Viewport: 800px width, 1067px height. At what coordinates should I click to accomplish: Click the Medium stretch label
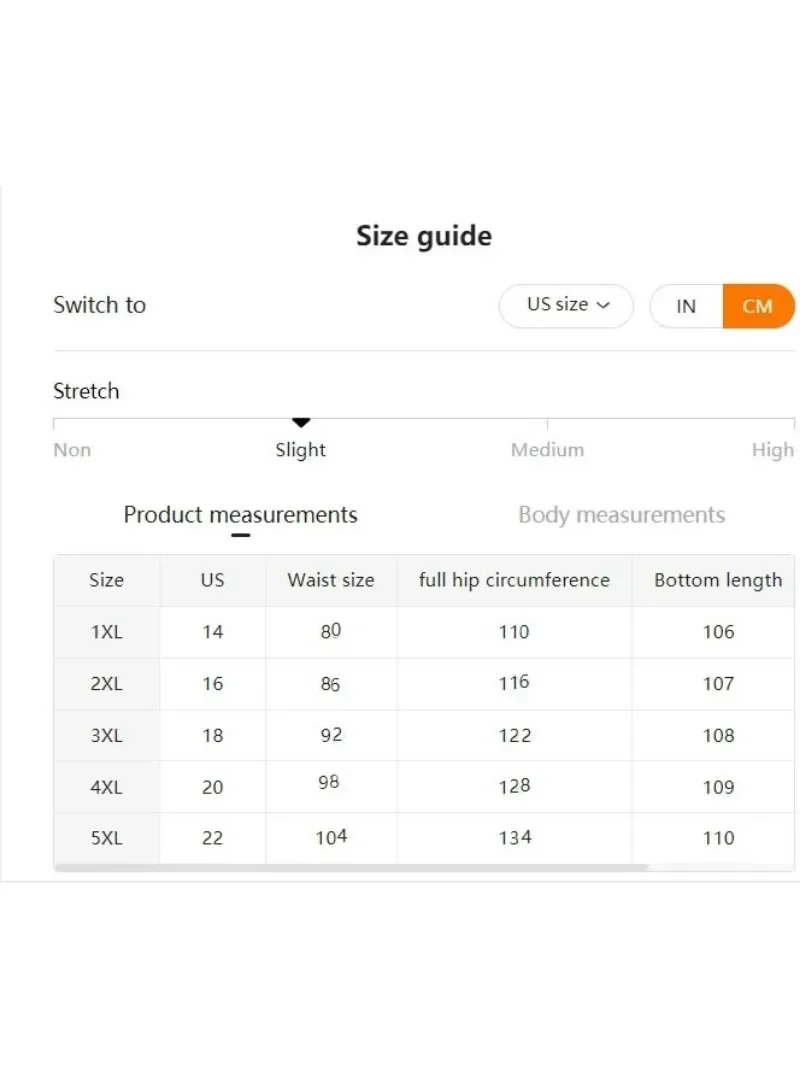547,450
